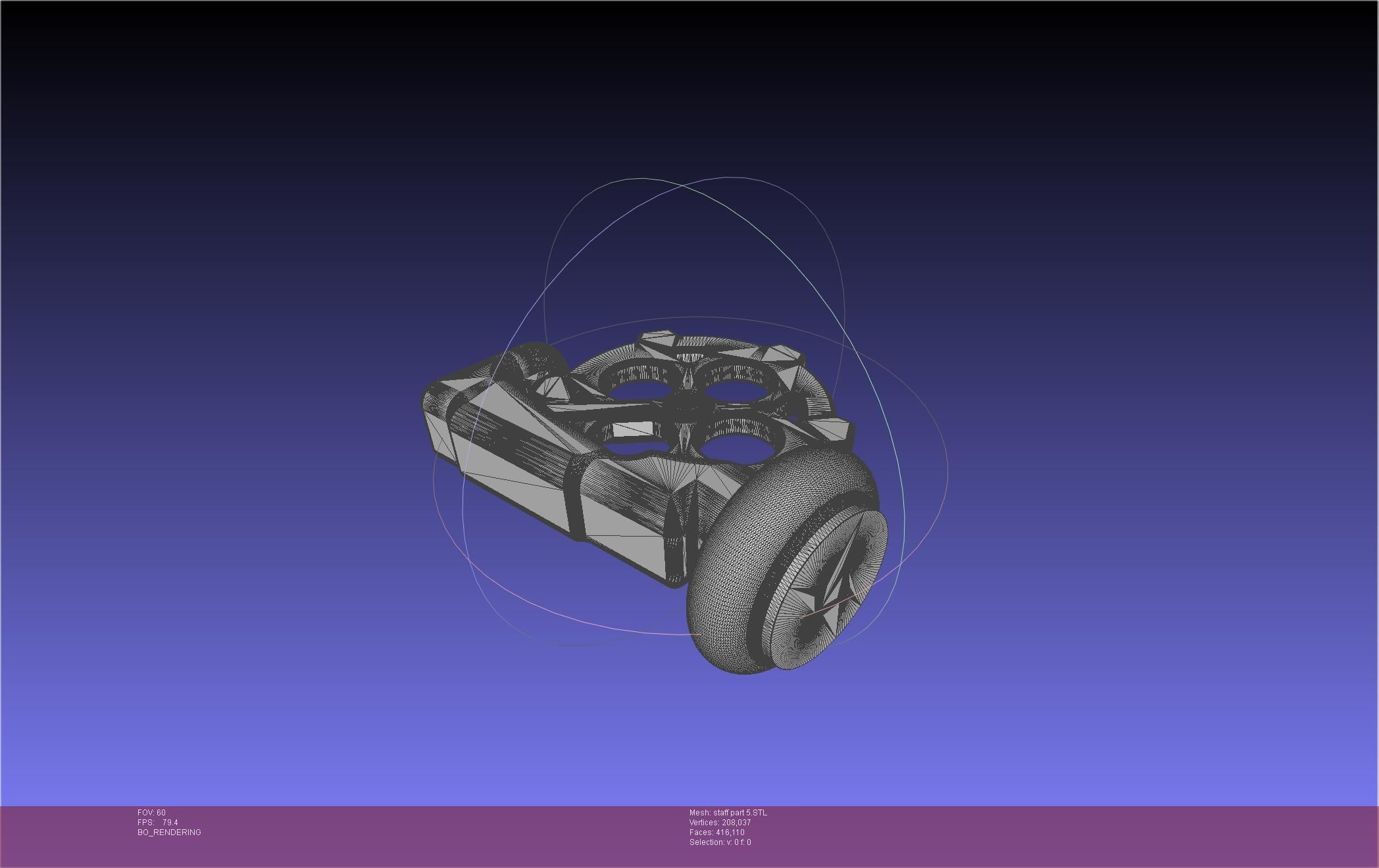
Task: Click the Mesh: staff part 5.STL label
Action: click(728, 813)
